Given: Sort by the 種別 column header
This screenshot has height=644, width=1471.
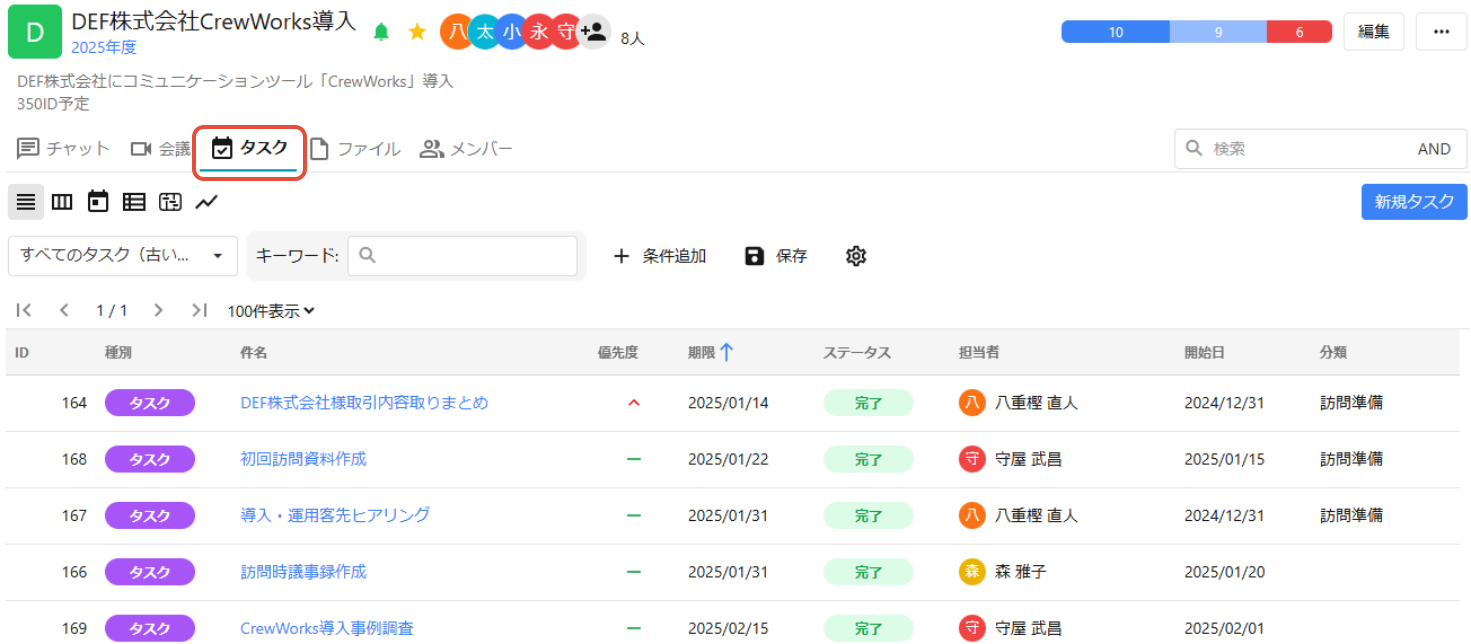Looking at the screenshot, I should click(118, 353).
